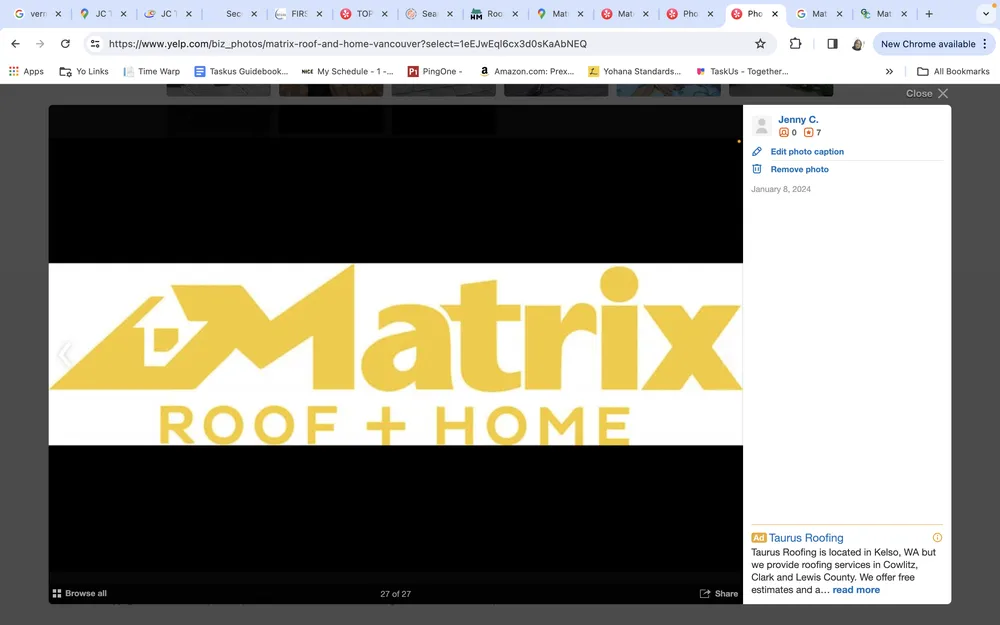
Task: Toggle the Chrome side panel open
Action: point(831,43)
